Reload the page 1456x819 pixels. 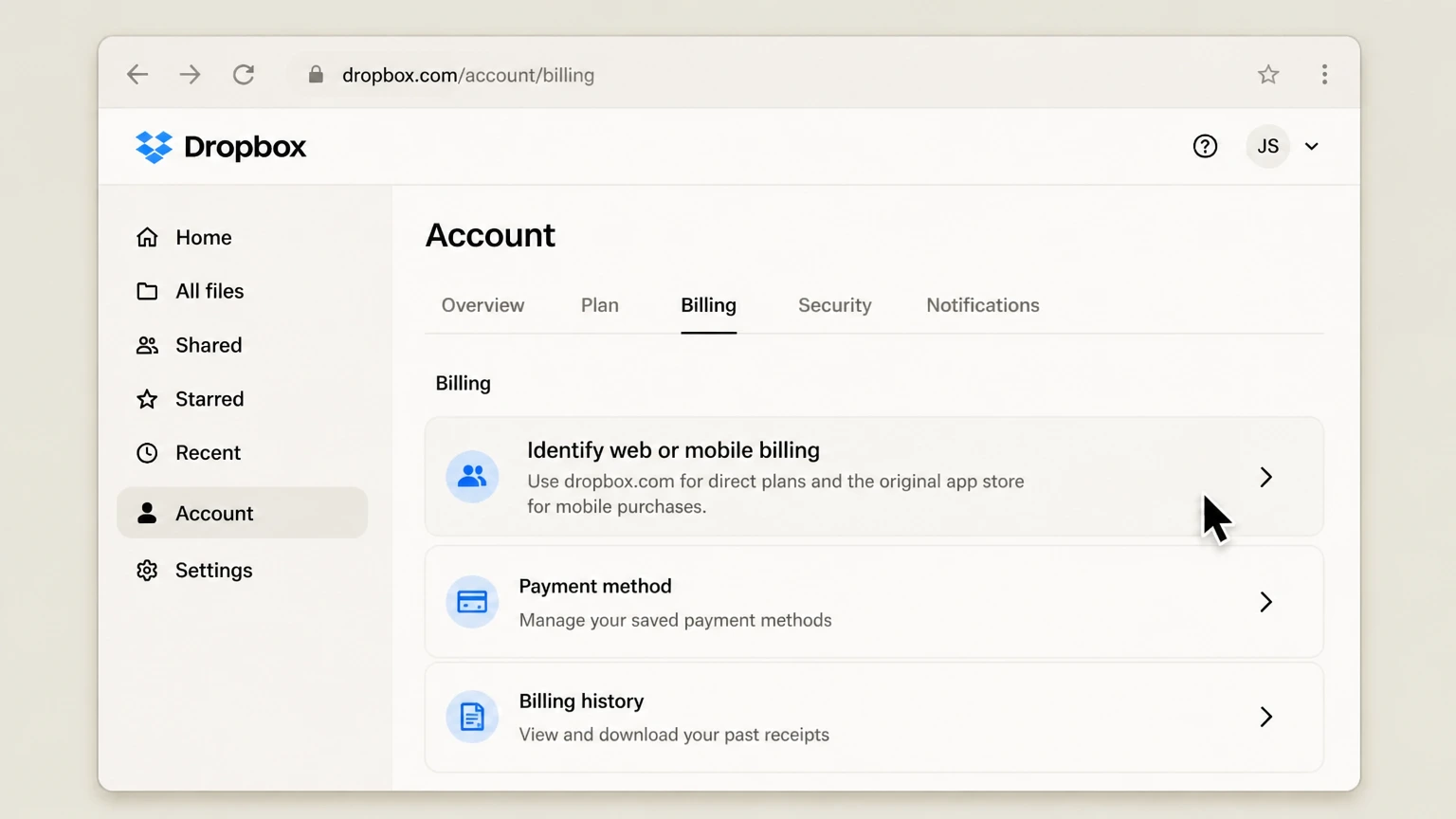(x=244, y=75)
